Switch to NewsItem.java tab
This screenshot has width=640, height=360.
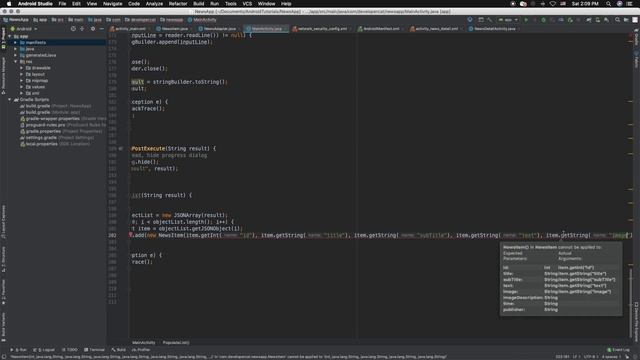[x=174, y=29]
